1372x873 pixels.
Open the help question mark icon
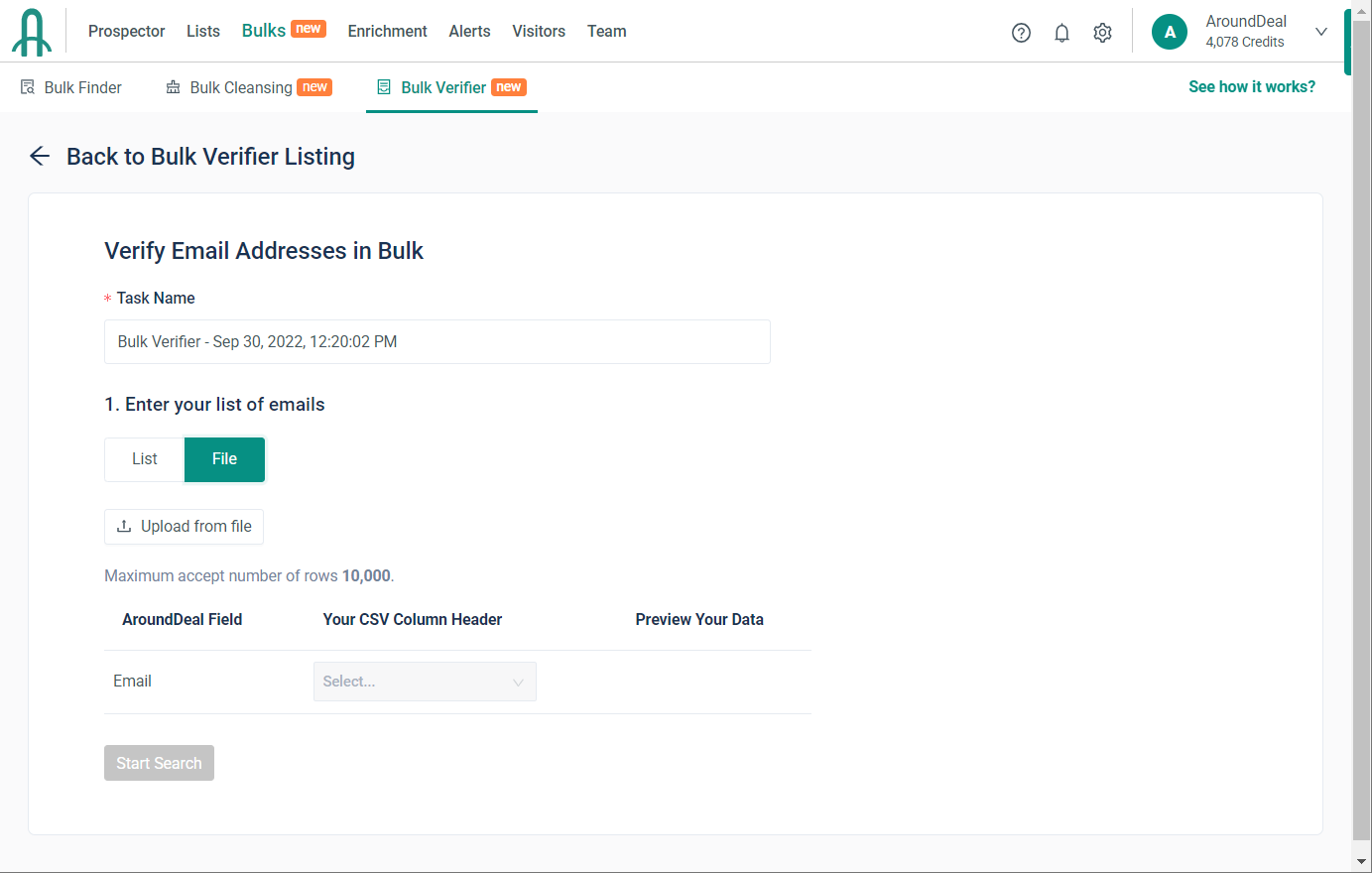click(1021, 33)
